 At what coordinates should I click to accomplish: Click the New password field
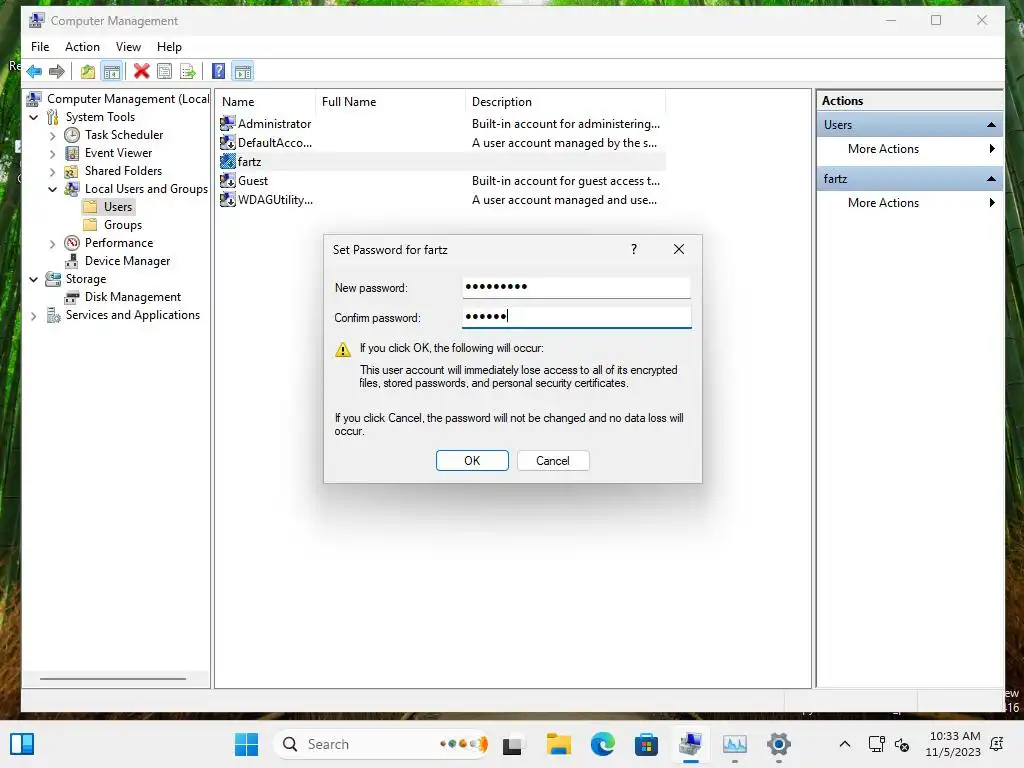(x=576, y=287)
